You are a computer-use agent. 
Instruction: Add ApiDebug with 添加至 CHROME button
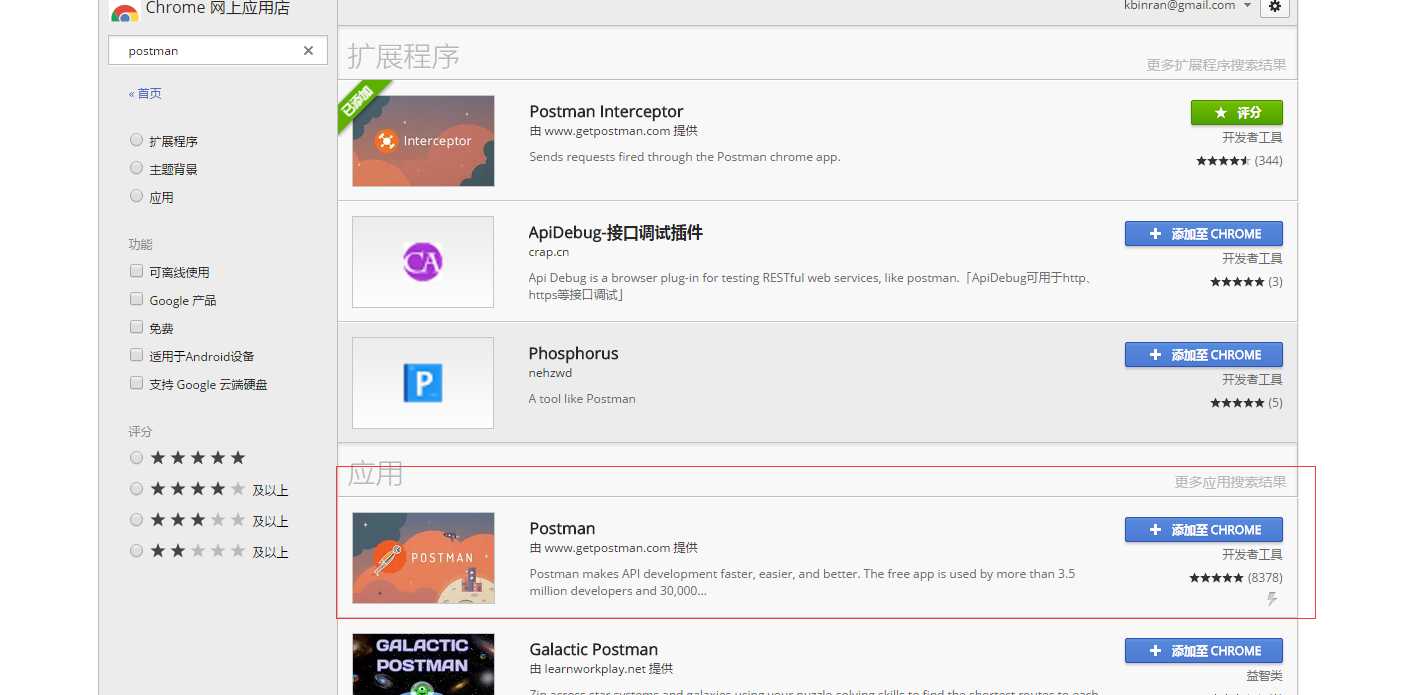[1204, 234]
